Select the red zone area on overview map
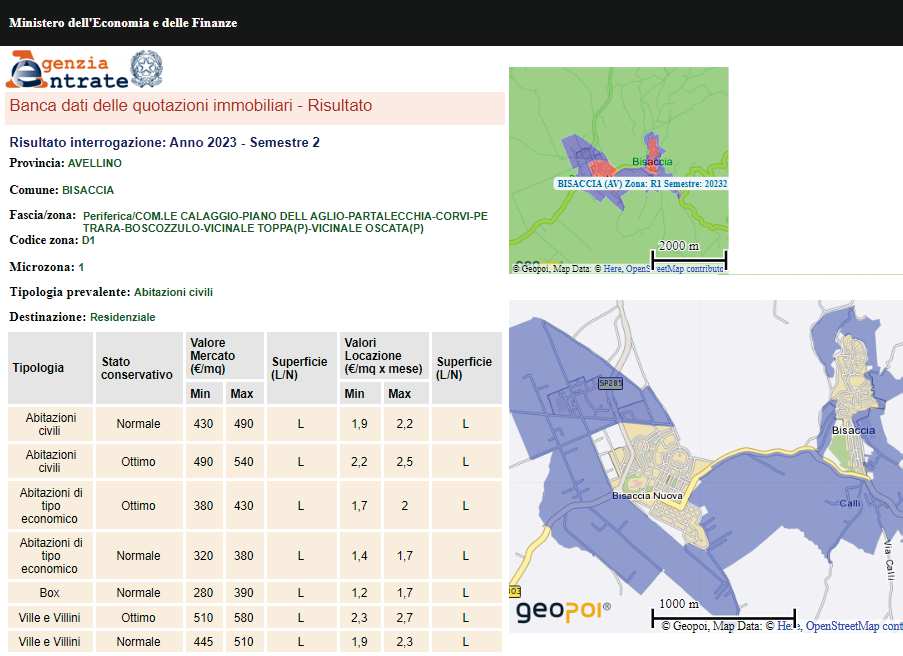This screenshot has height=656, width=903. point(600,167)
